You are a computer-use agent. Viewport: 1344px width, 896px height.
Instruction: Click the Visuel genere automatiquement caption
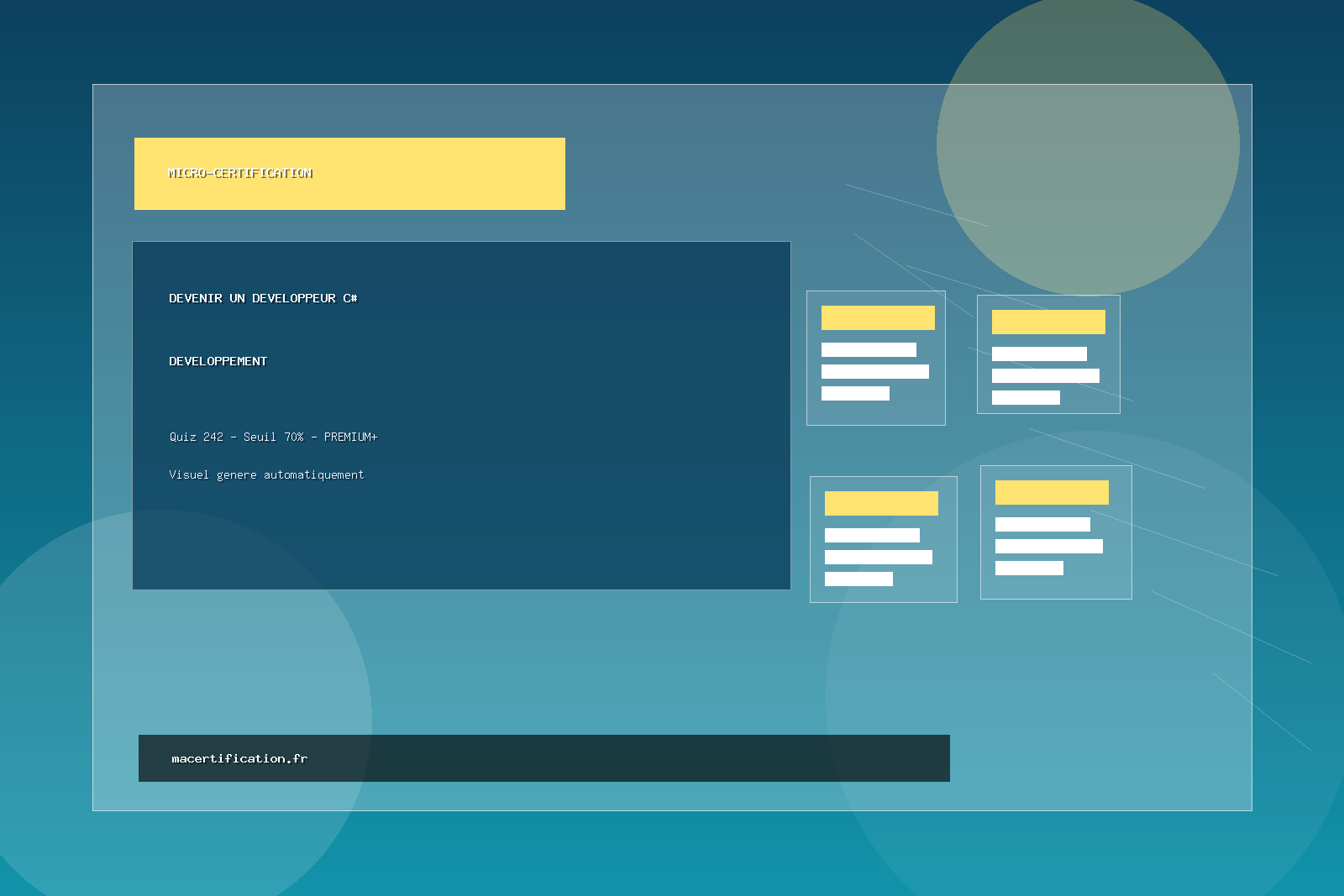point(266,475)
